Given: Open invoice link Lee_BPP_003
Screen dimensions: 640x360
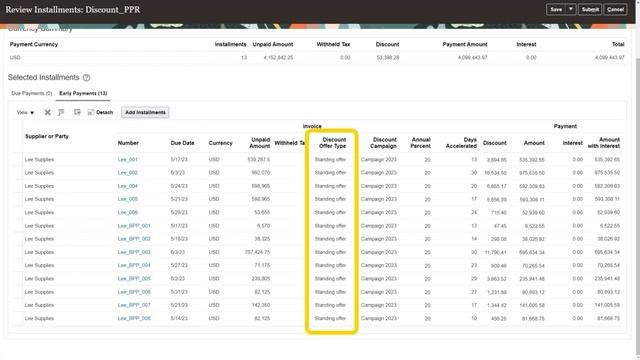Looking at the screenshot, I should coord(134,252).
